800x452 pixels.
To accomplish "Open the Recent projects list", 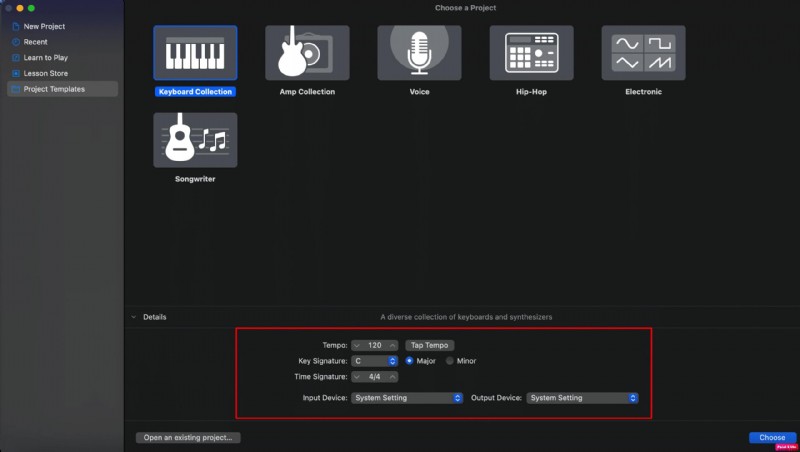I will point(35,42).
